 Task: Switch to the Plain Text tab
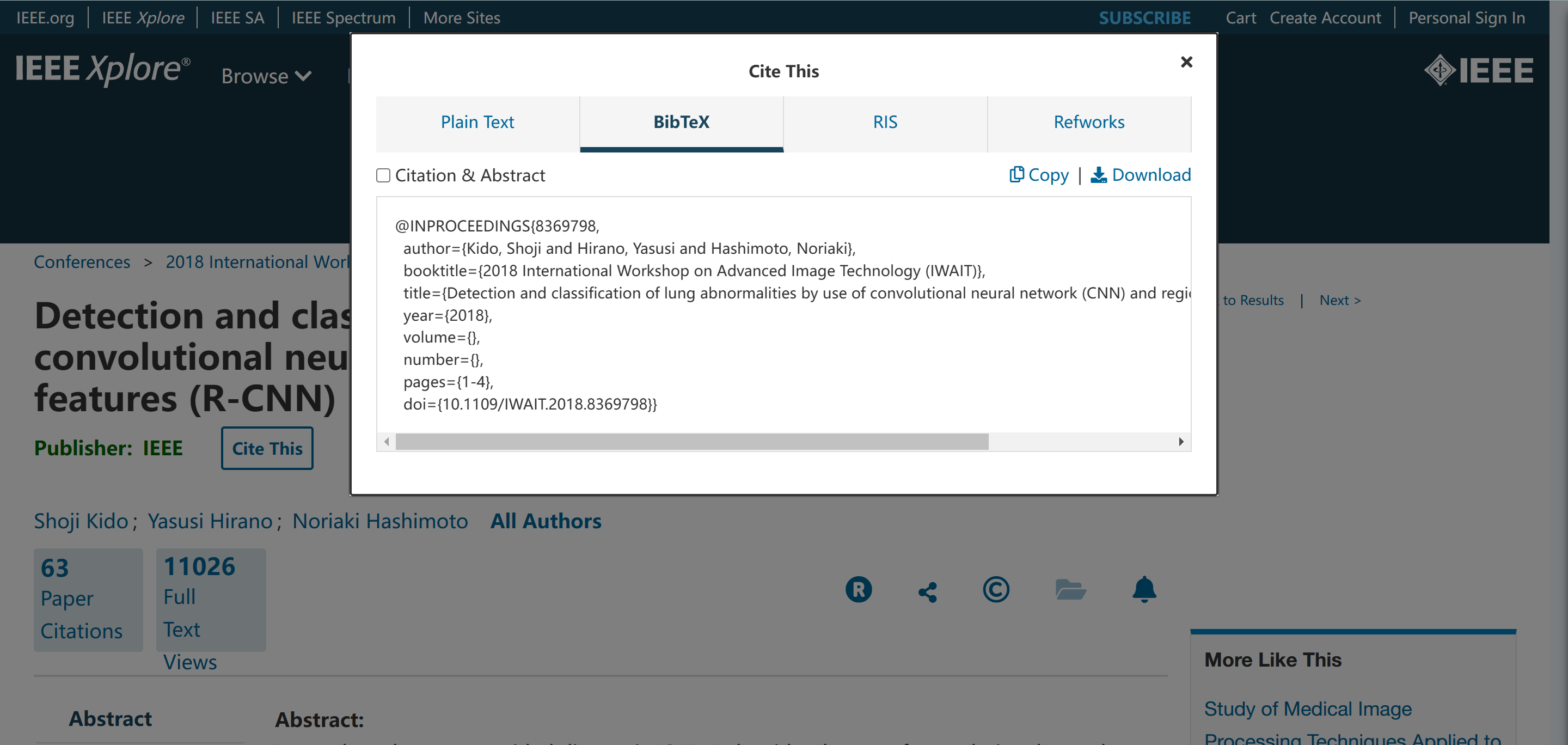pyautogui.click(x=477, y=123)
